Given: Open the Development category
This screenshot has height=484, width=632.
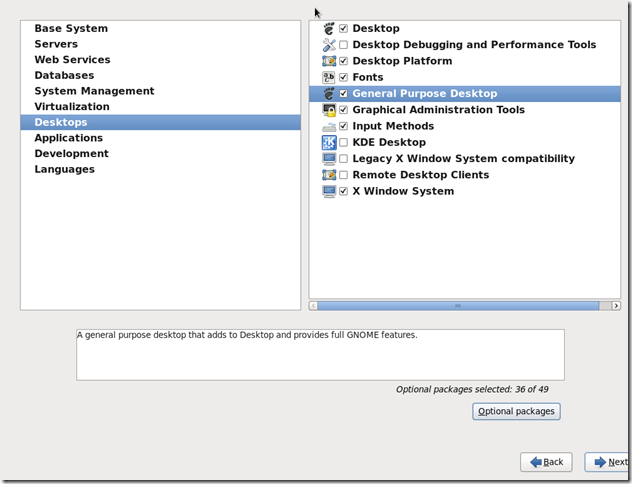Looking at the screenshot, I should click(71, 154).
